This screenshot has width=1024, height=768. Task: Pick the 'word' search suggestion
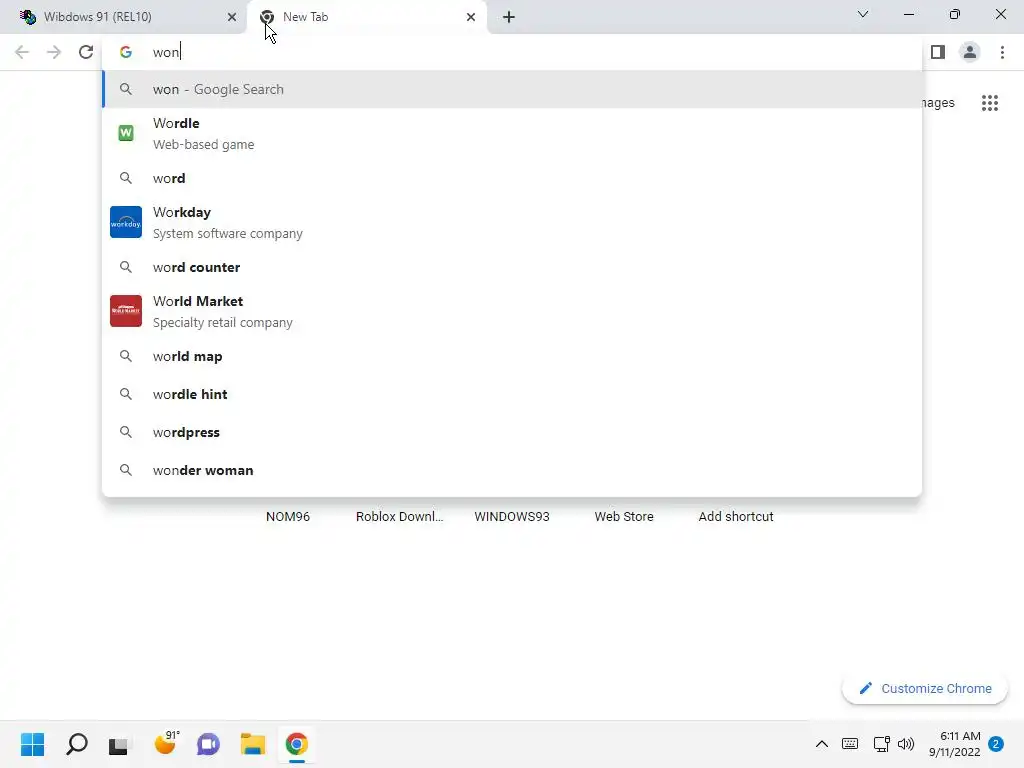coord(512,178)
